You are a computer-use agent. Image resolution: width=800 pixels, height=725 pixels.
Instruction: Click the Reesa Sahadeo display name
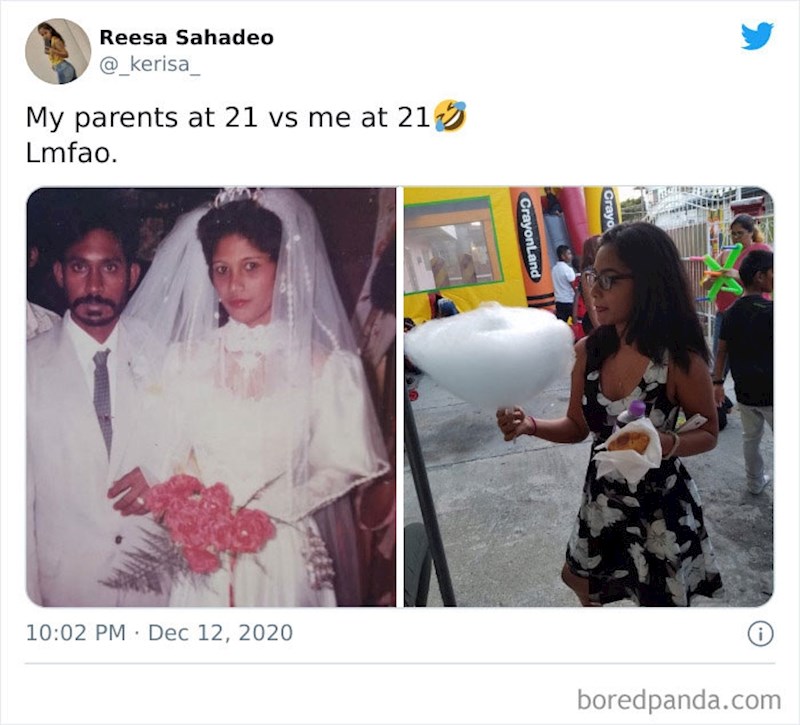click(186, 37)
